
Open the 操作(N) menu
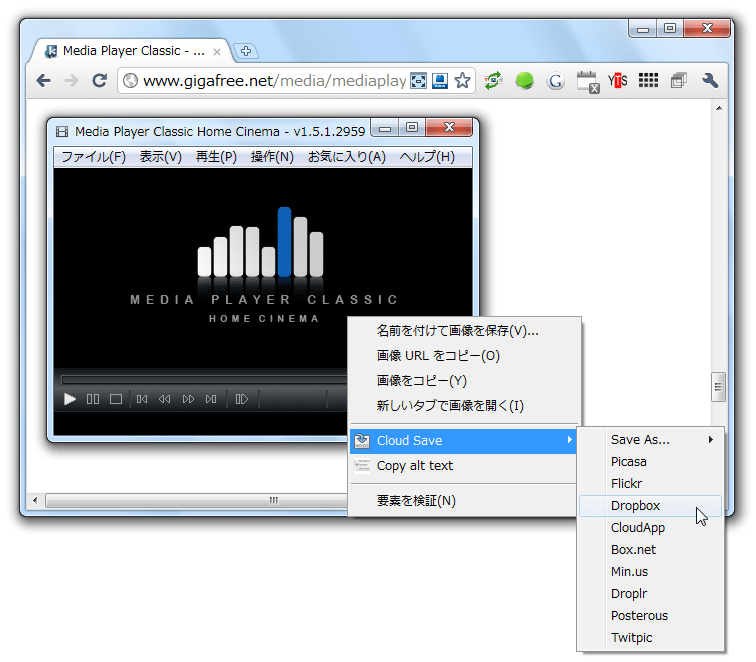pos(272,157)
